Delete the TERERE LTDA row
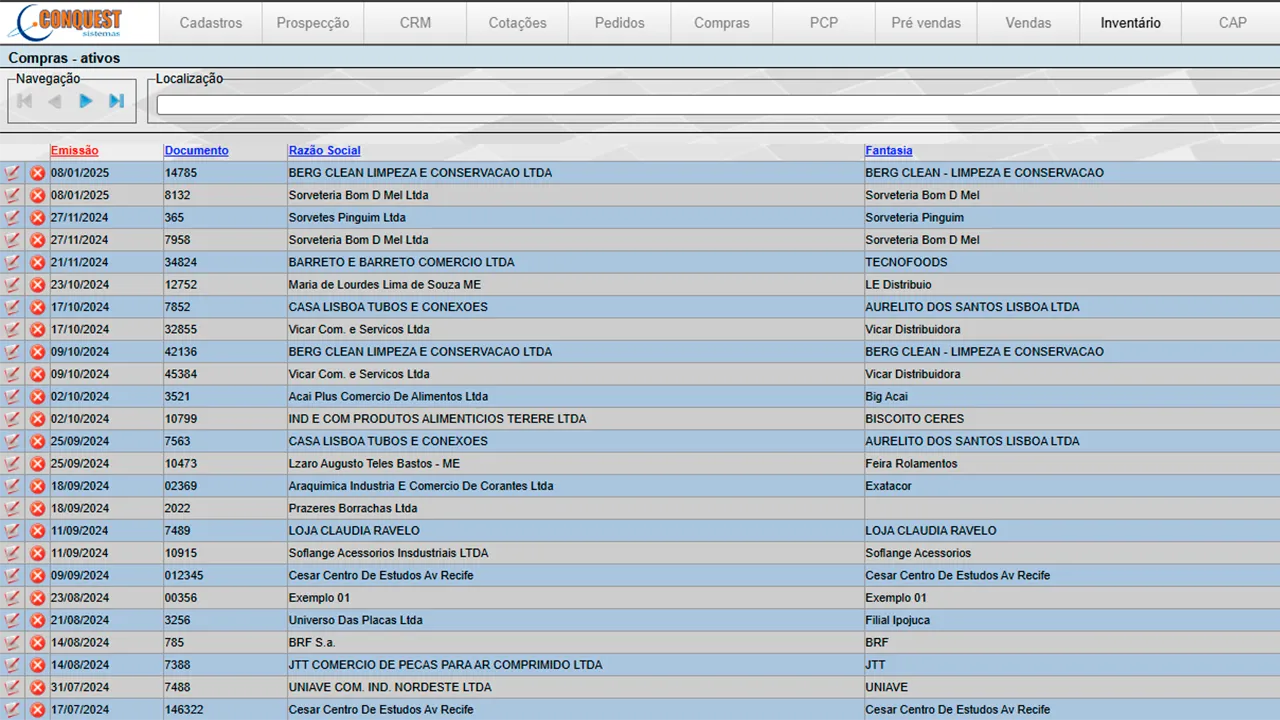1280x720 pixels. (37, 419)
